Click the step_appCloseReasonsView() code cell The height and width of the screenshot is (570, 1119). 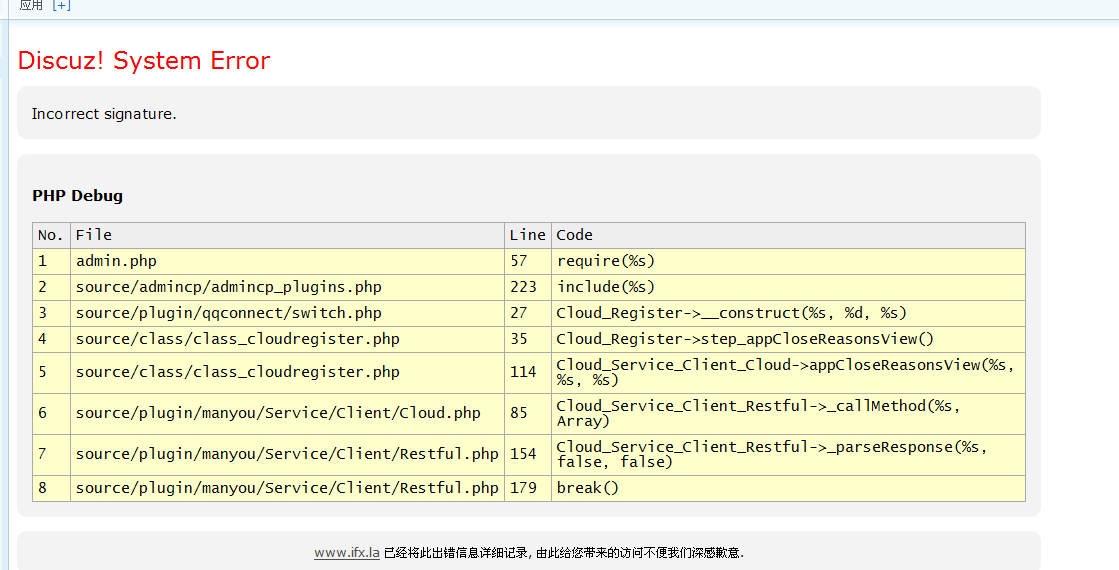[745, 339]
